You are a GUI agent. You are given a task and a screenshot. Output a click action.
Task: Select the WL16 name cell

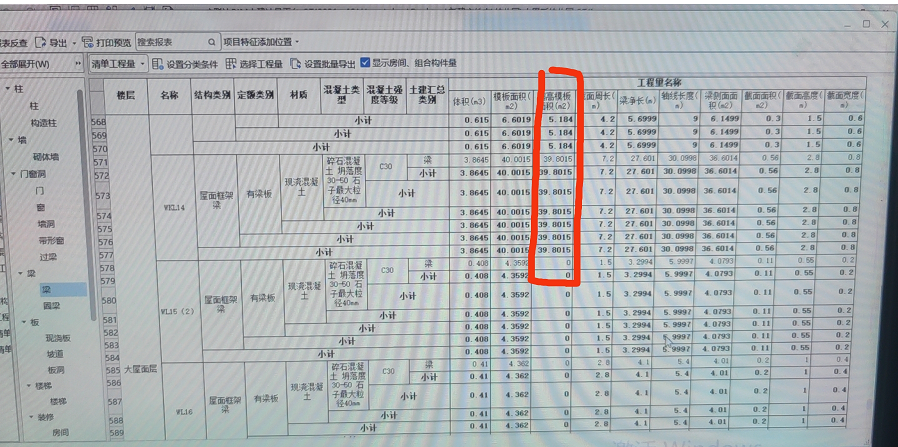tap(184, 411)
